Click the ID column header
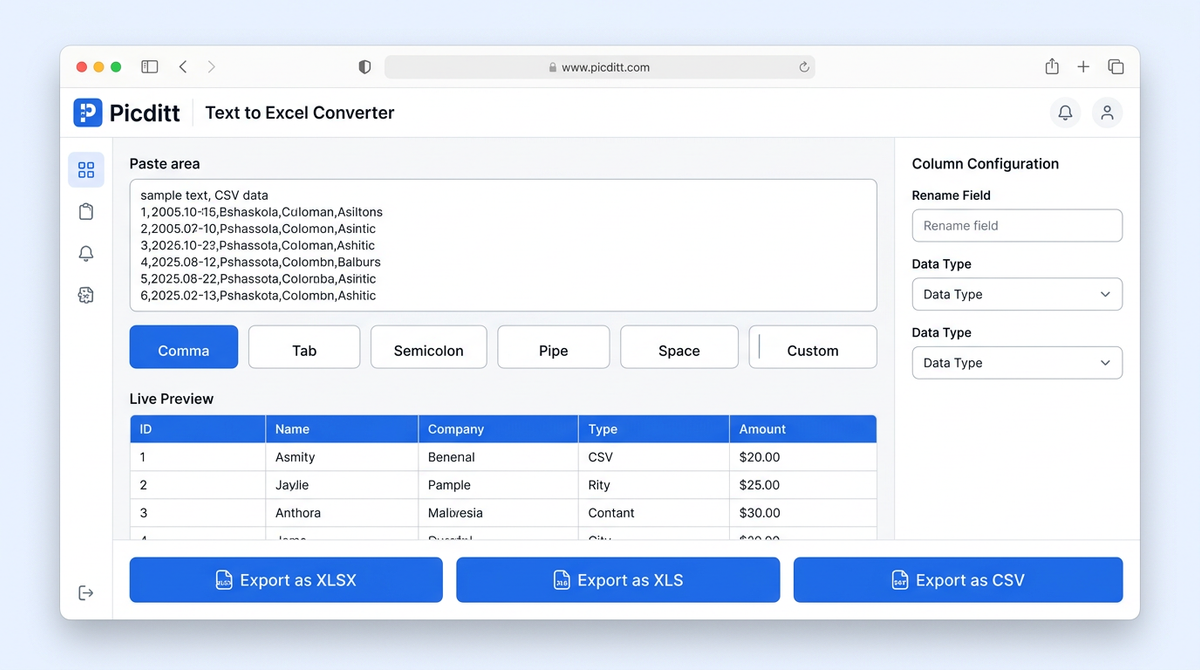 (198, 429)
